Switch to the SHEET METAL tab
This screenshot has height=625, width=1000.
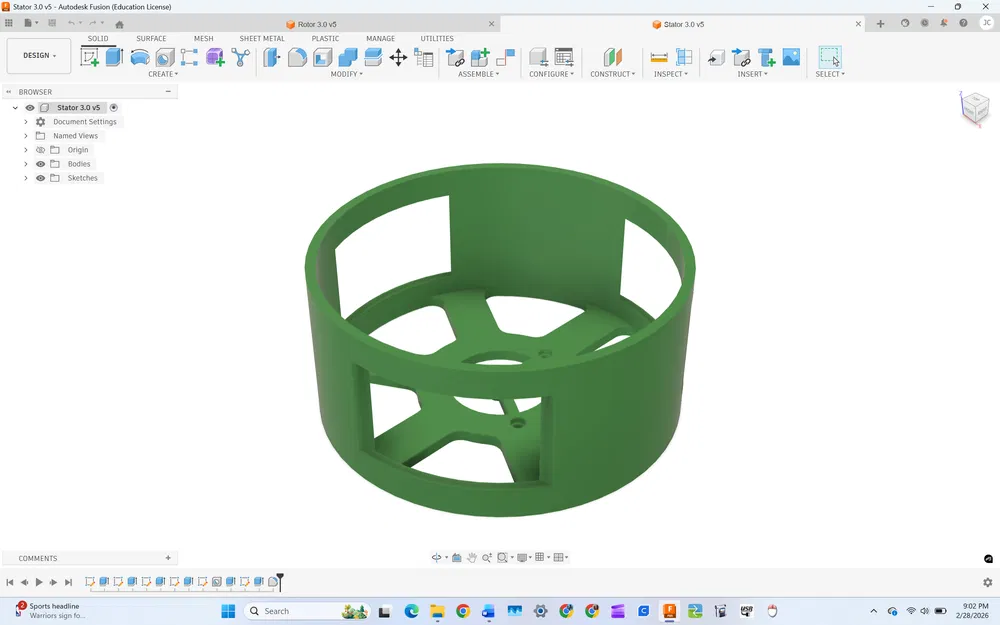(x=261, y=38)
